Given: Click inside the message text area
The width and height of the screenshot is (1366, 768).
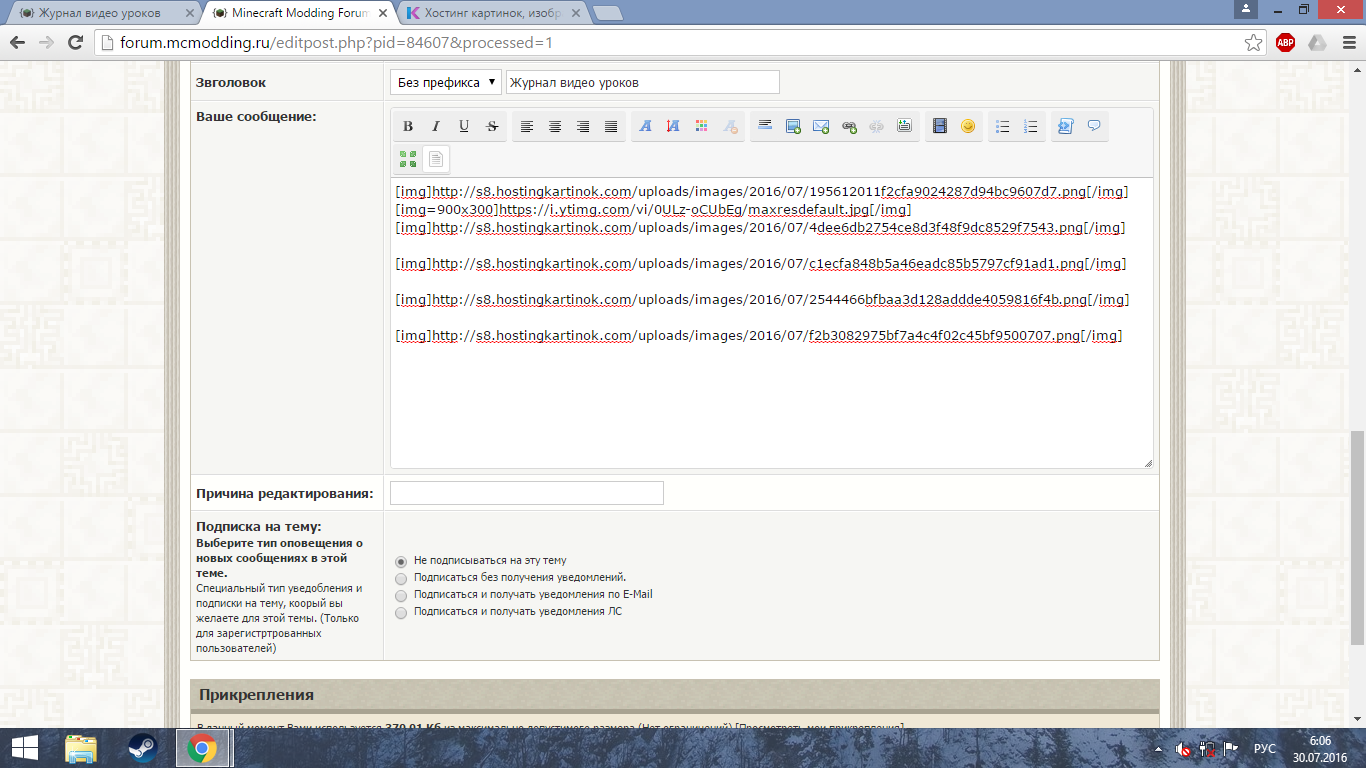Looking at the screenshot, I should (x=771, y=322).
